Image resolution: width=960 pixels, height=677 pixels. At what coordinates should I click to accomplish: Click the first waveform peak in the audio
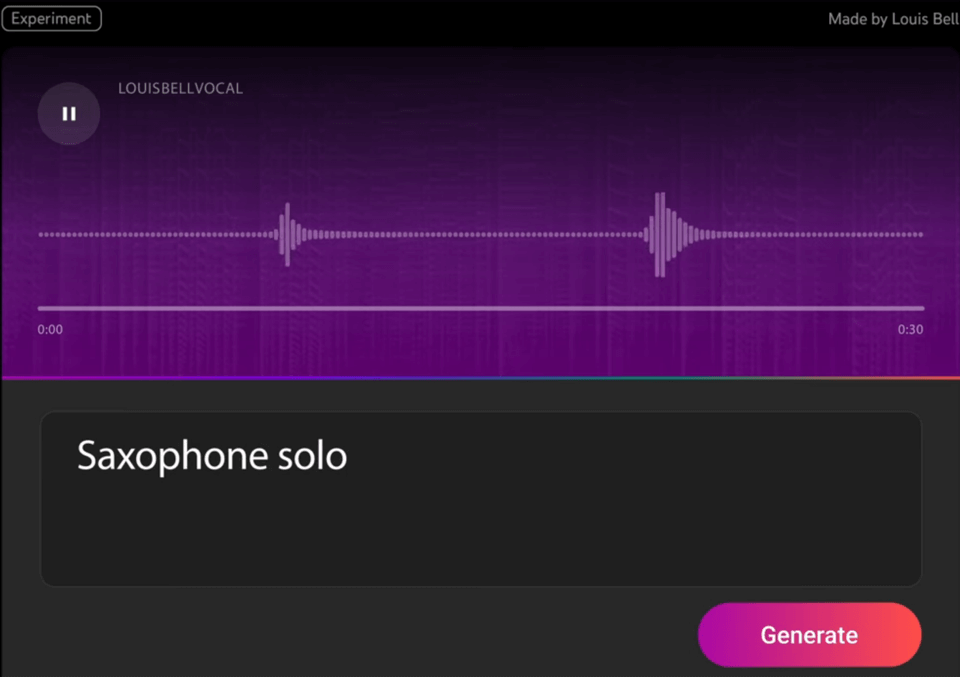tap(287, 233)
